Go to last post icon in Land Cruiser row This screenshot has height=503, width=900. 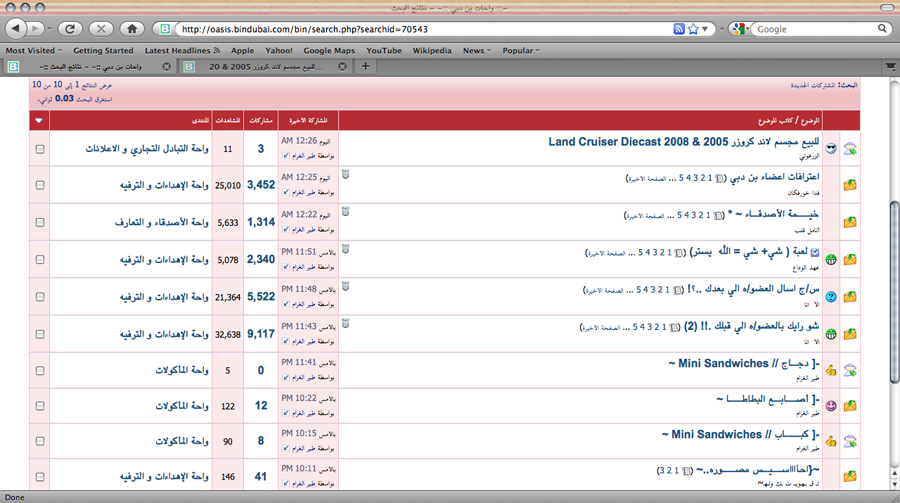286,156
